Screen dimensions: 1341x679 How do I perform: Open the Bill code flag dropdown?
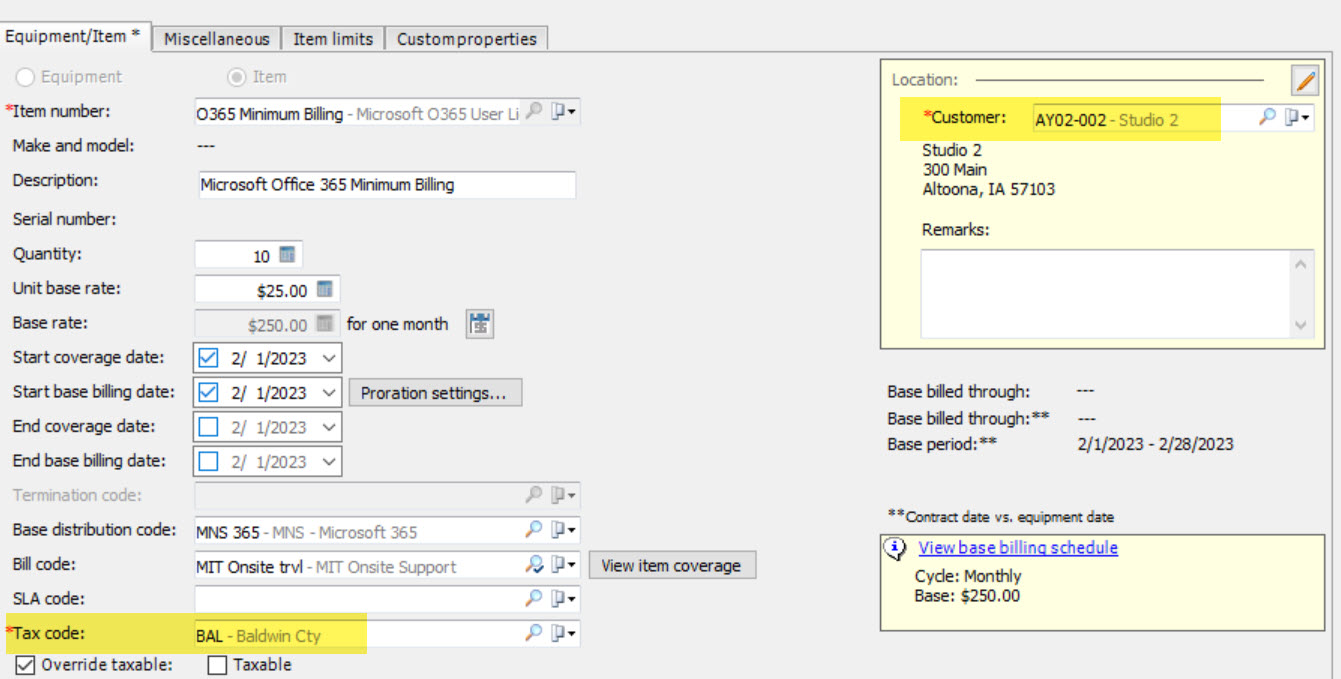[564, 564]
